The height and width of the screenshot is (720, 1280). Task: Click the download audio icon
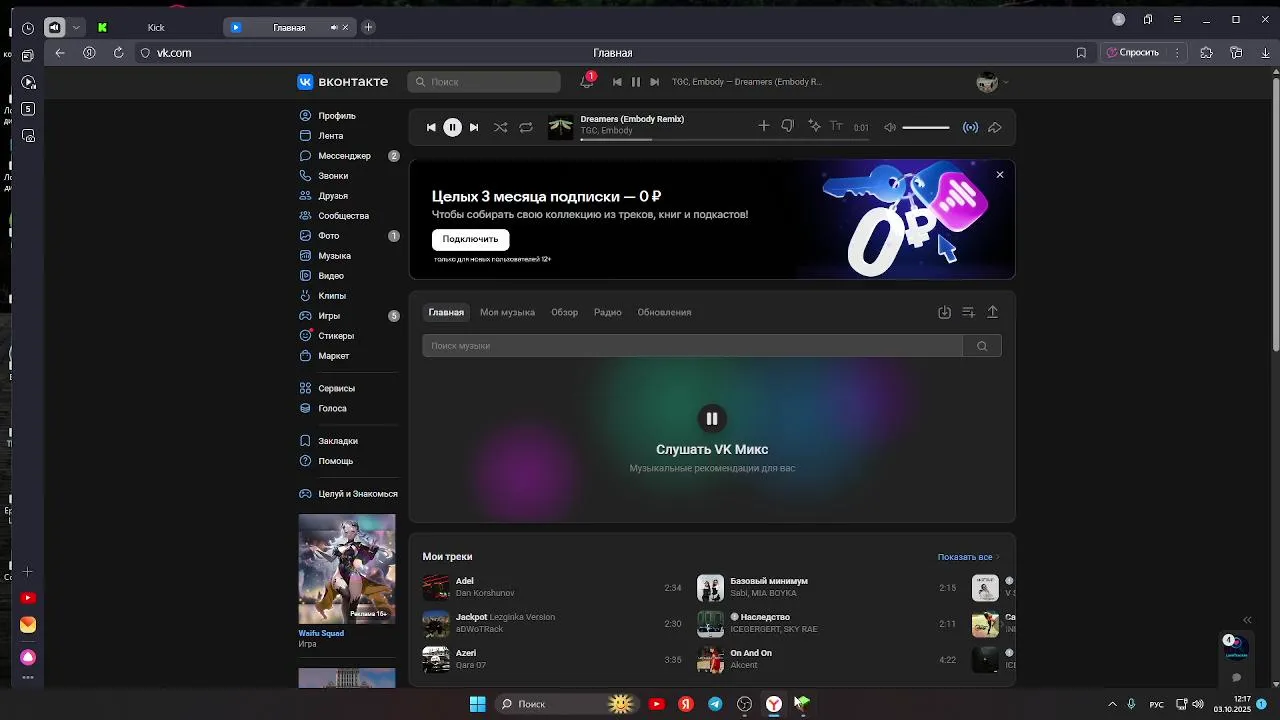pyautogui.click(x=944, y=312)
